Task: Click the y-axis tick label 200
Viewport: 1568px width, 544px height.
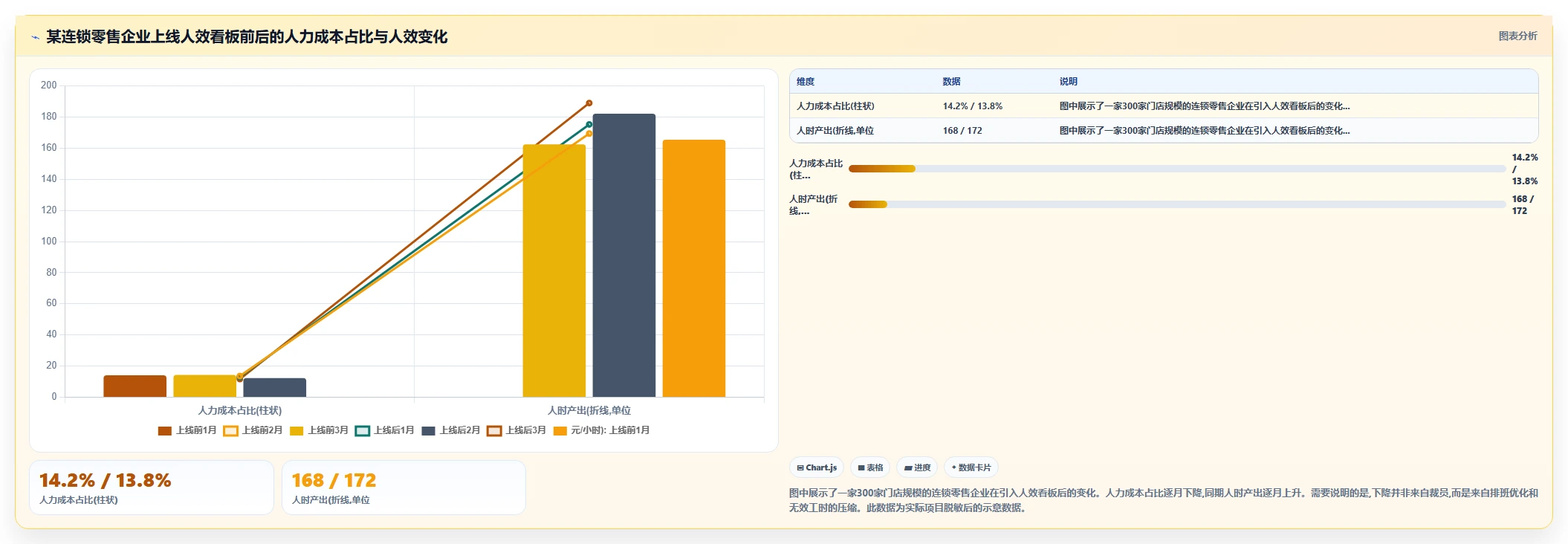Action: click(x=49, y=85)
